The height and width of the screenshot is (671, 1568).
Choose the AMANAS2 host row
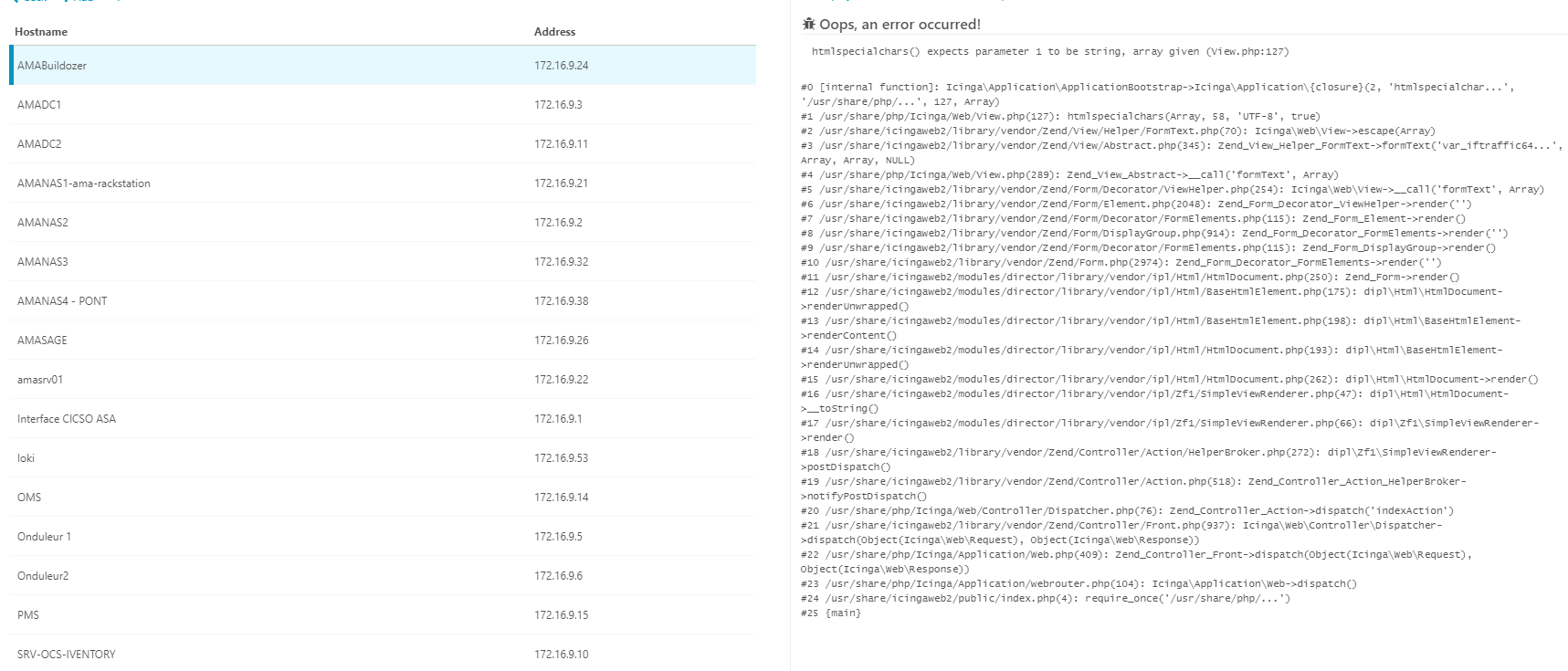[383, 223]
